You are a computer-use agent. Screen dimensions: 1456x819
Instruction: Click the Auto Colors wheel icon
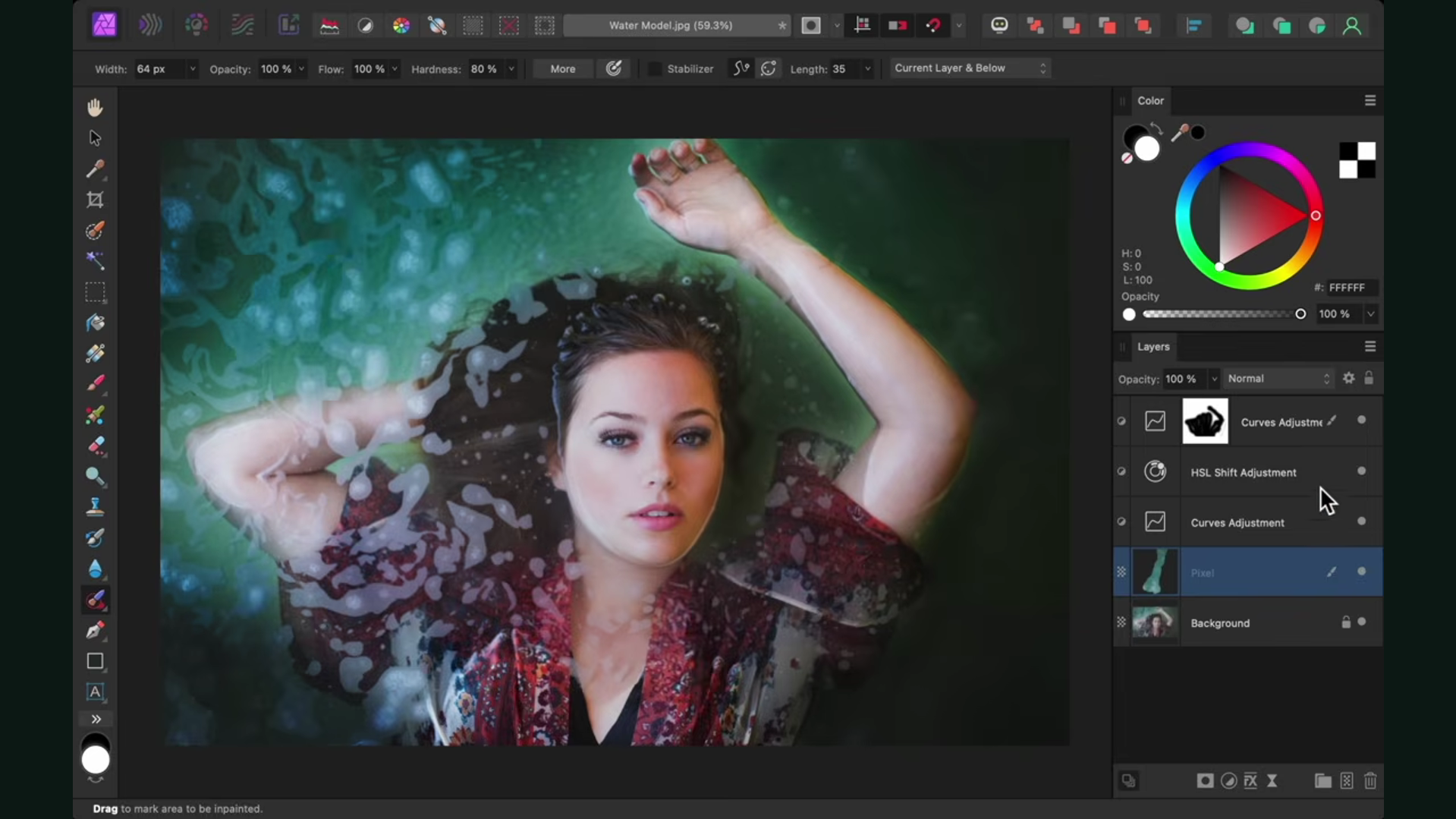(x=401, y=26)
